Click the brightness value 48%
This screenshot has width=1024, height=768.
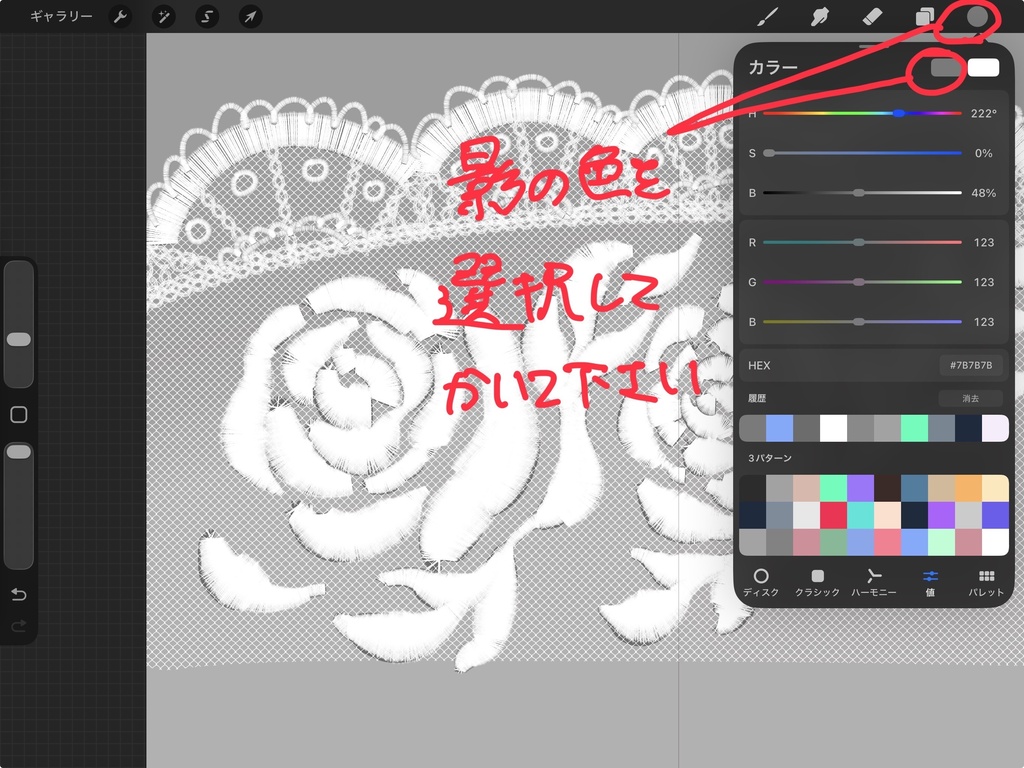click(x=984, y=193)
